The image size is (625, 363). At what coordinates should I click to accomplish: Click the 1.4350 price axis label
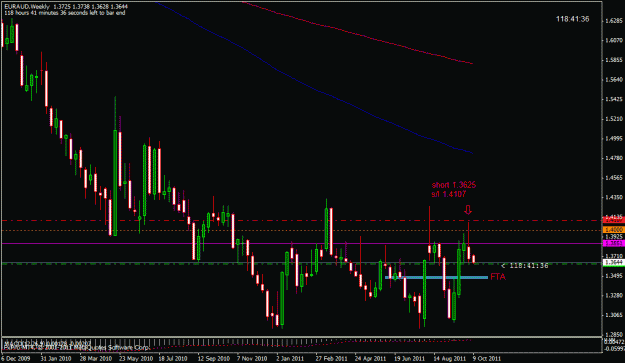(614, 197)
